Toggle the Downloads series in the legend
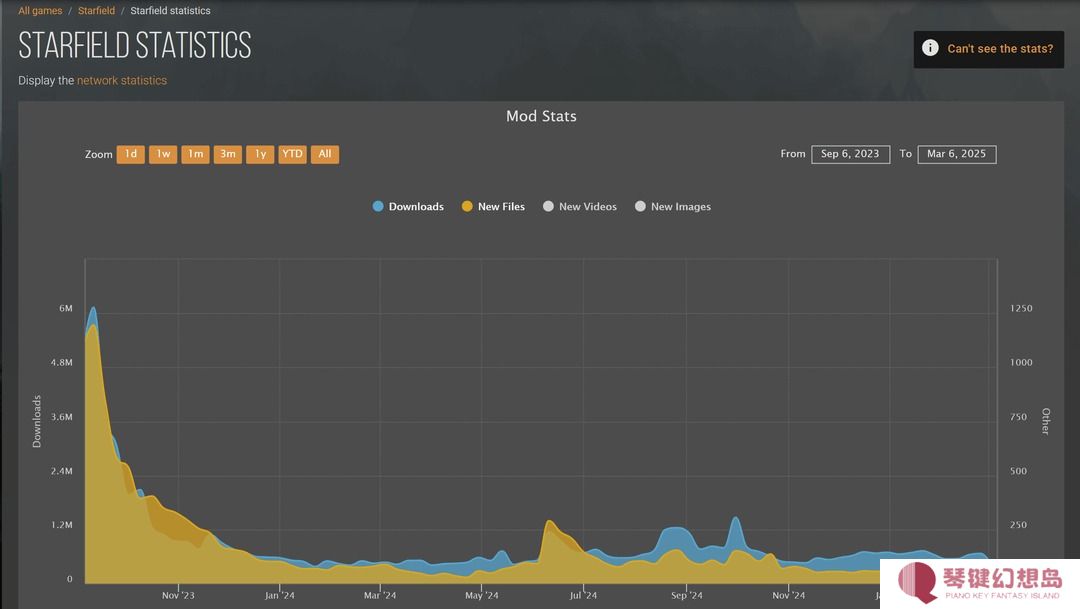This screenshot has width=1080, height=609. coord(408,207)
